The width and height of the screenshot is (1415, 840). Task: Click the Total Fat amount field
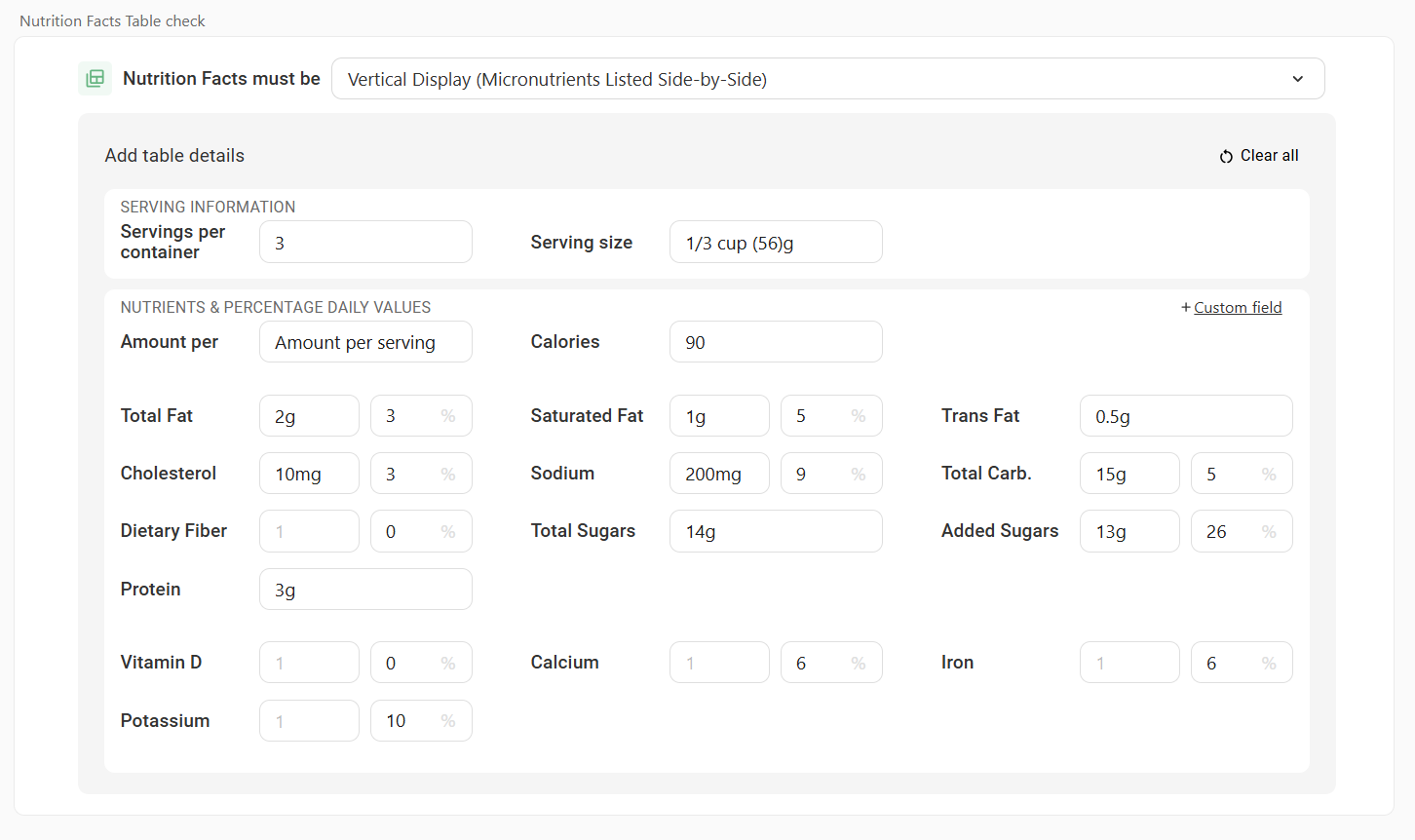point(309,416)
